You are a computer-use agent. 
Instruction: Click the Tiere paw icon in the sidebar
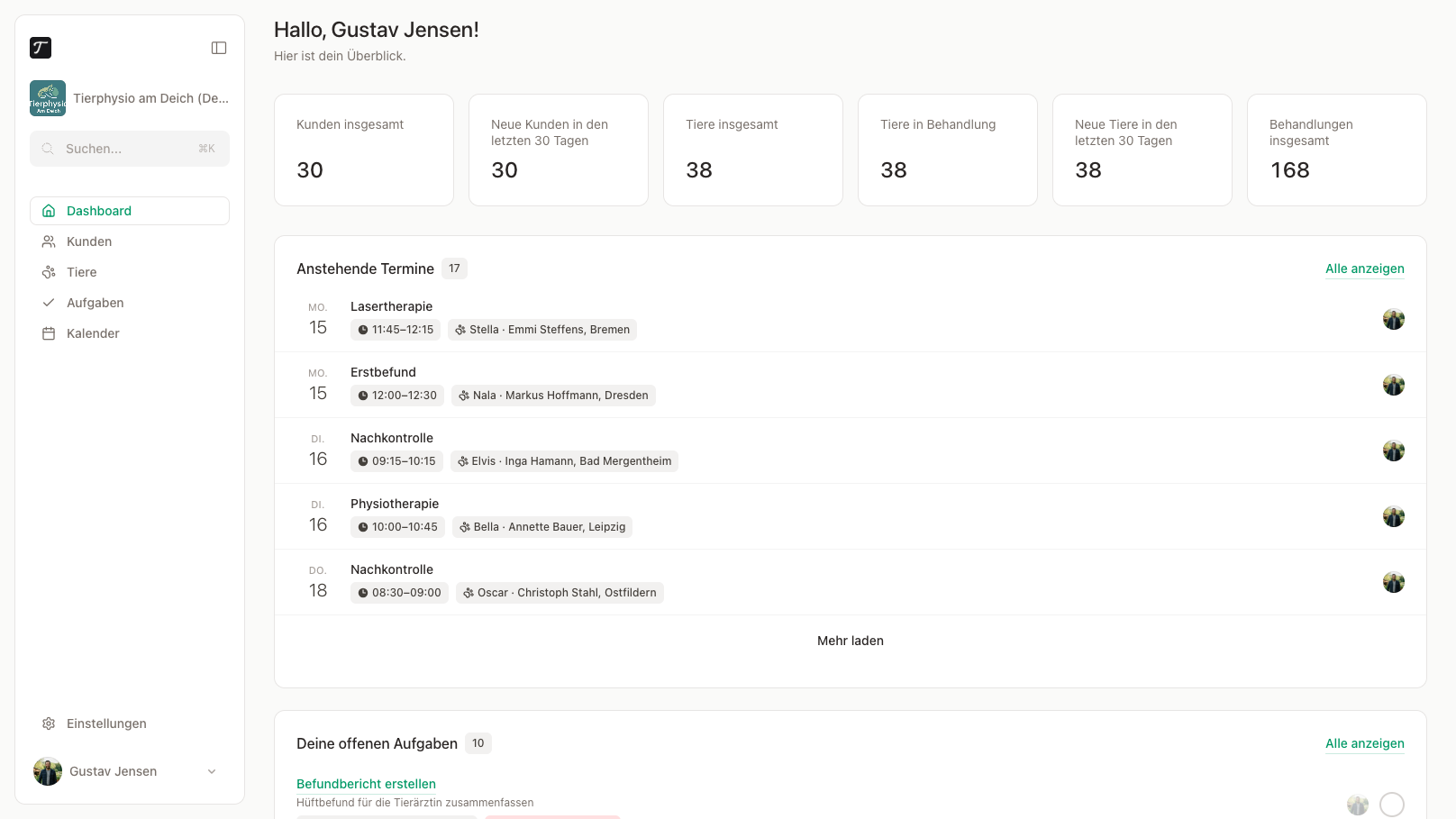[x=49, y=272]
